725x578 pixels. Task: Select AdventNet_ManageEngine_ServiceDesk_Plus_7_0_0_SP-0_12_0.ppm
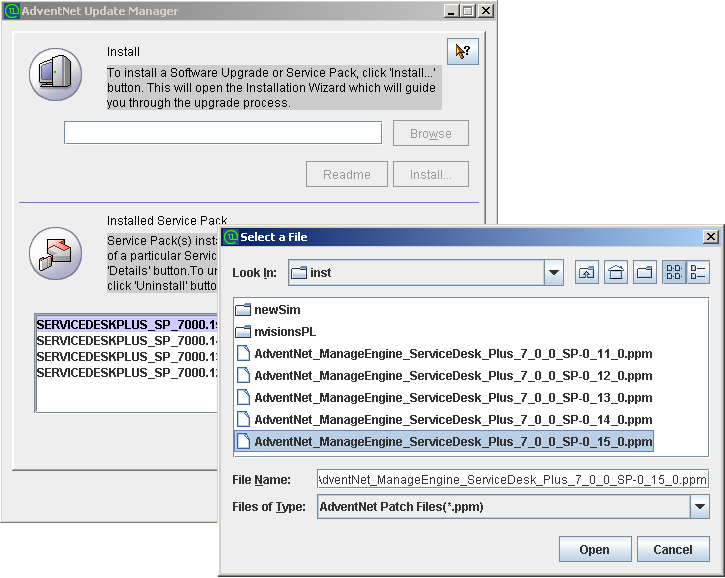453,375
